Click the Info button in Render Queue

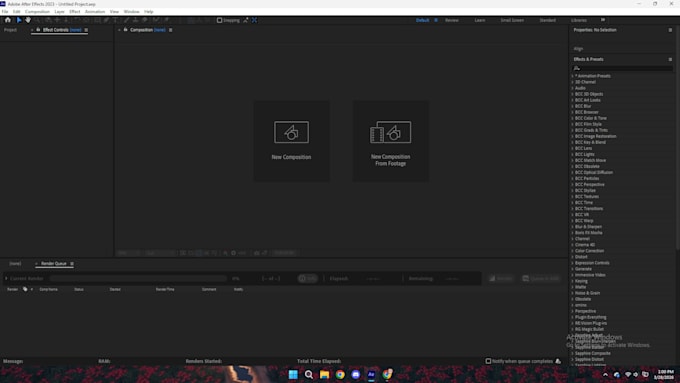(307, 278)
